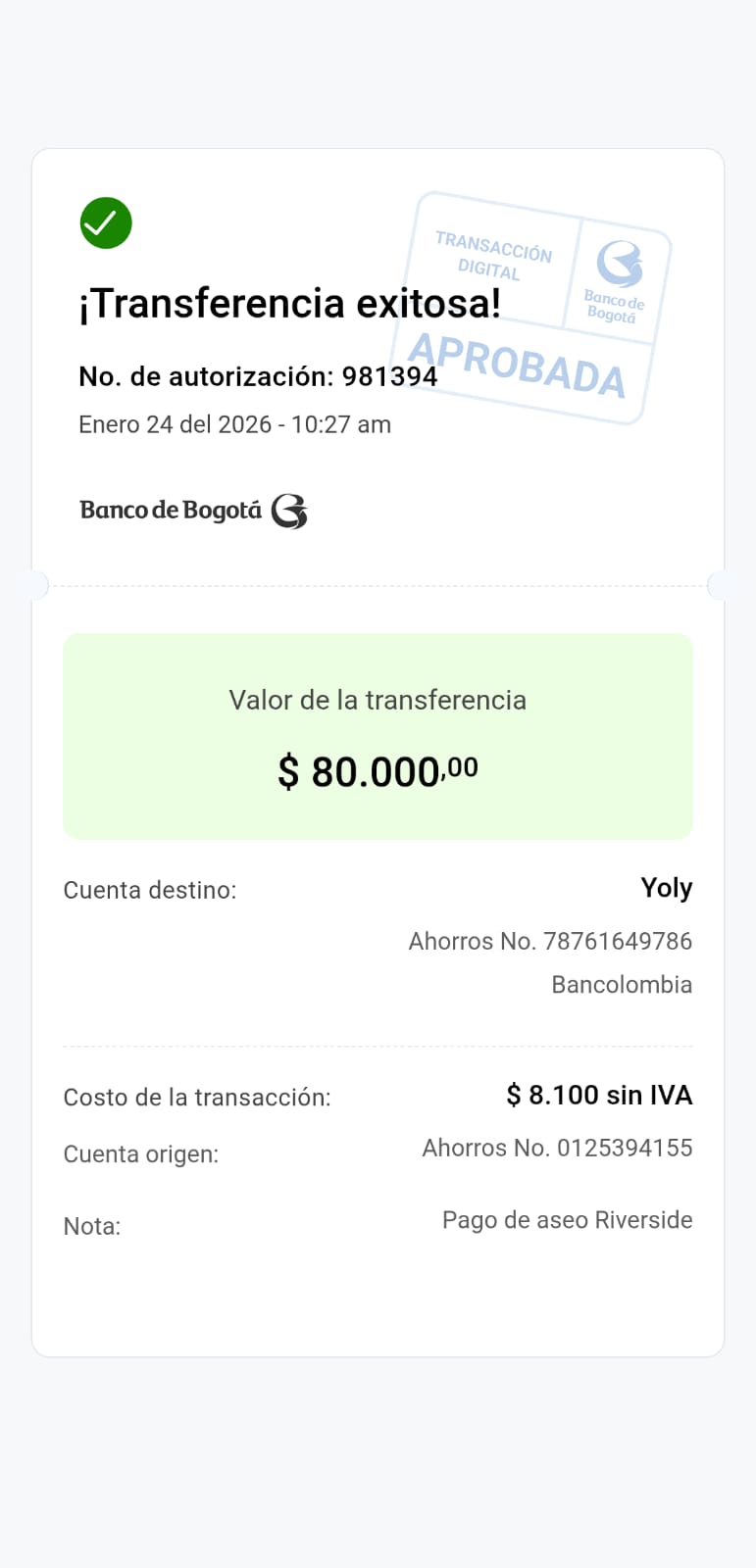Click the green success checkmark icon
Screen dimensions: 756x1568
click(106, 223)
